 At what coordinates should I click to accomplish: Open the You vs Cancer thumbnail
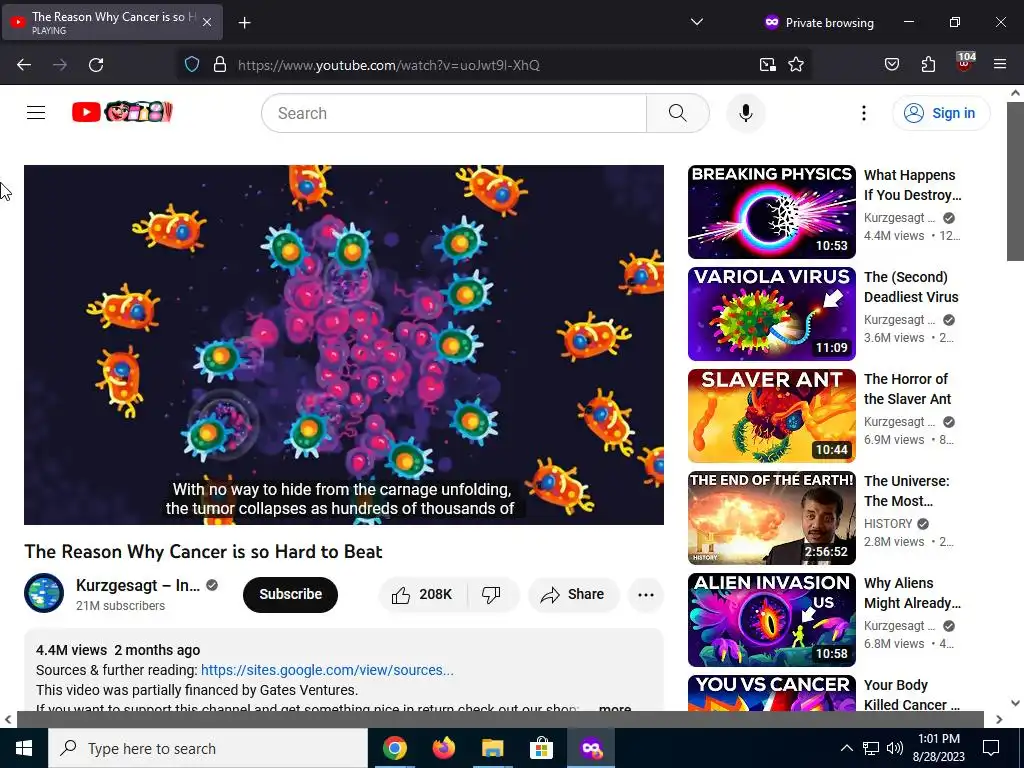[771, 692]
